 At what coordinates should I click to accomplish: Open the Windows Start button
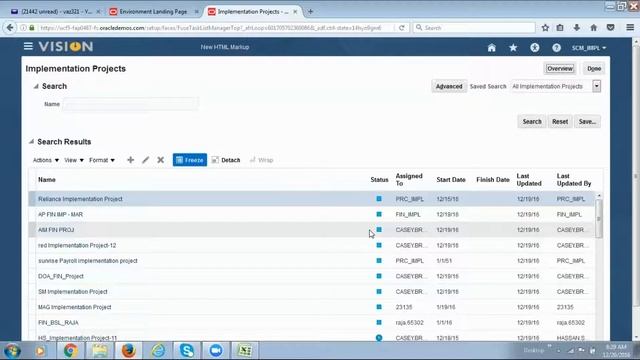pos(13,351)
